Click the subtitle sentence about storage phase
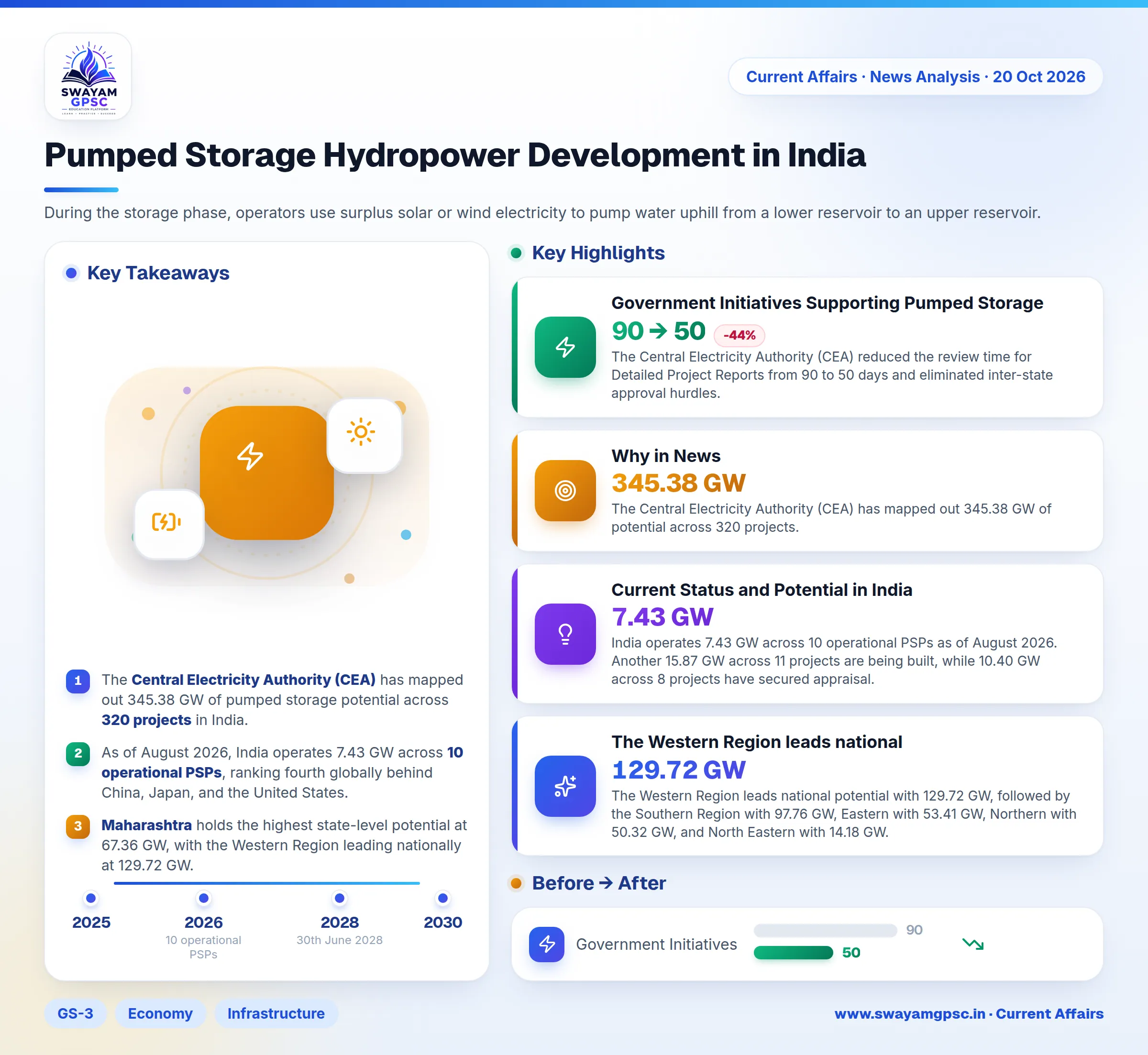Image resolution: width=1148 pixels, height=1055 pixels. pos(542,213)
